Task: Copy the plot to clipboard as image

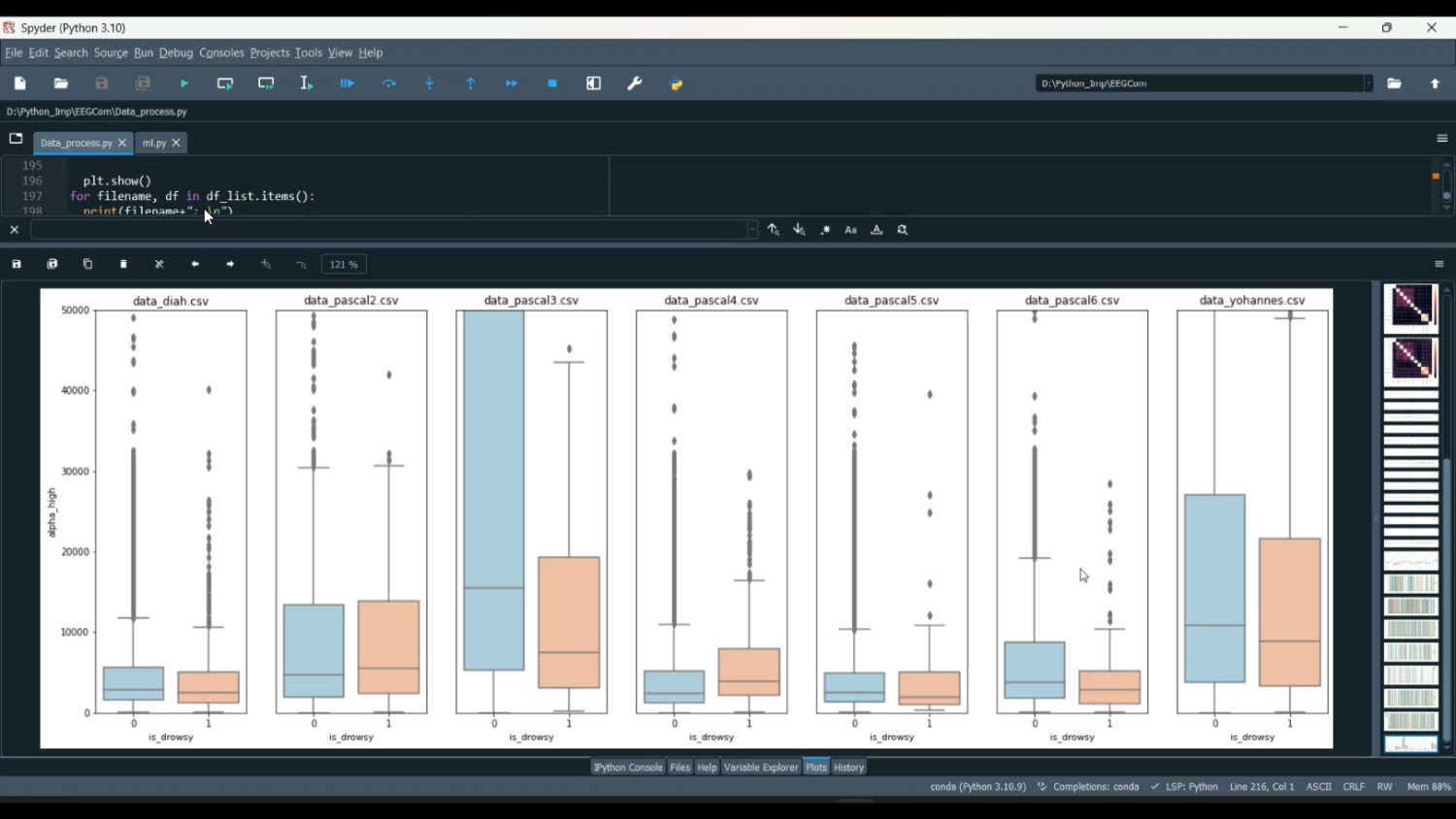Action: (87, 264)
